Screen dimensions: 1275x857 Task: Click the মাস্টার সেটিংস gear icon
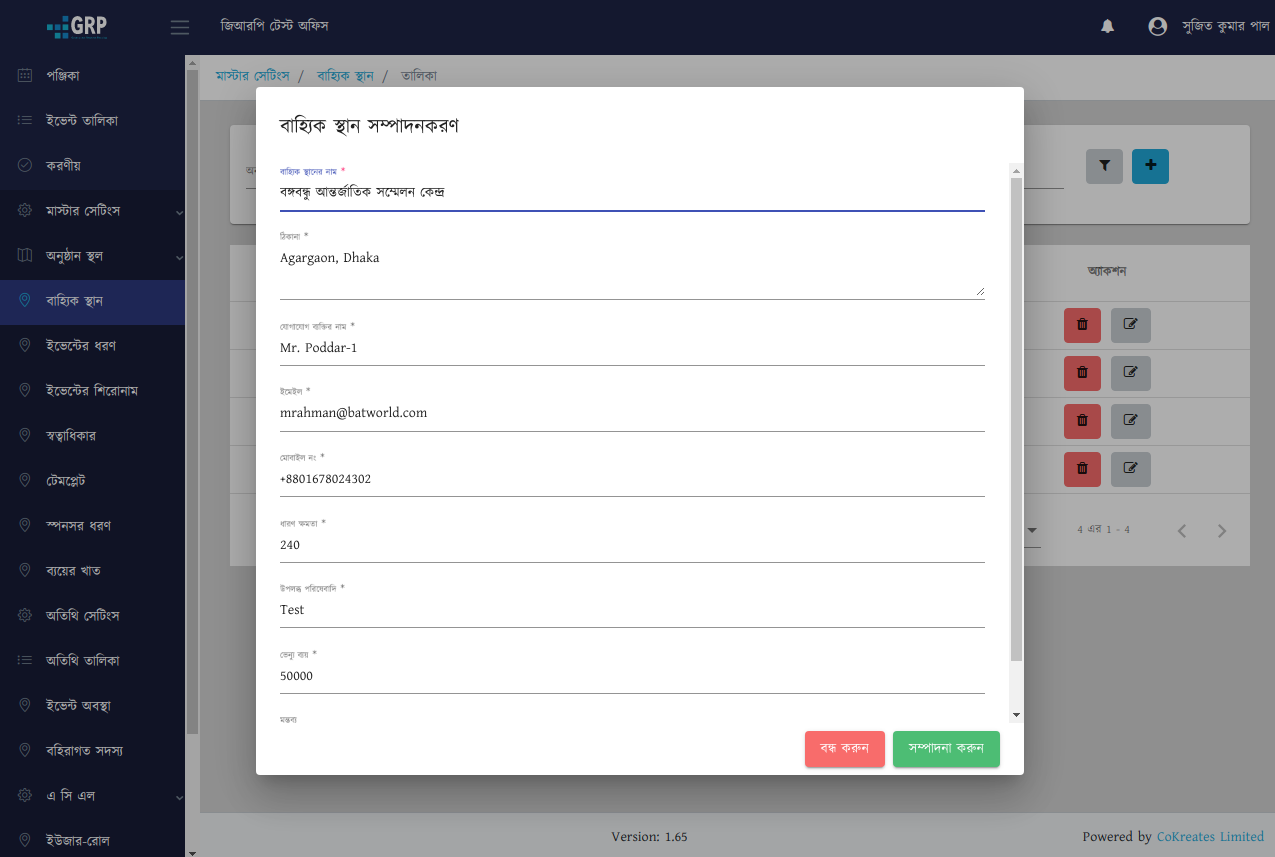click(x=25, y=211)
